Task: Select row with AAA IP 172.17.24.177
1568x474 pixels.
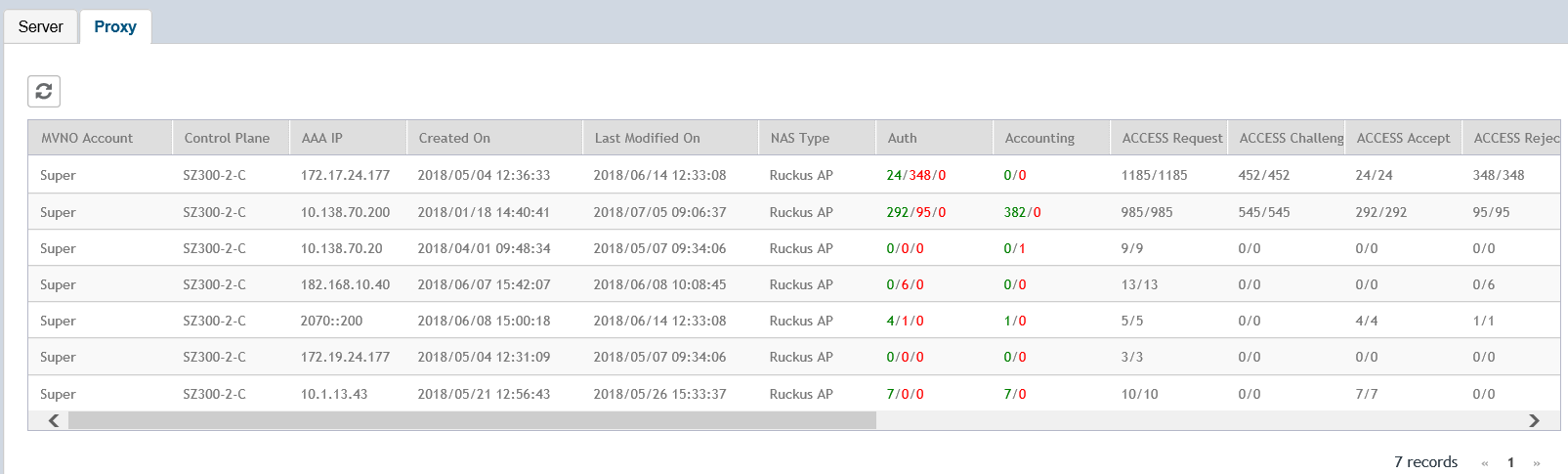Action: tap(345, 176)
